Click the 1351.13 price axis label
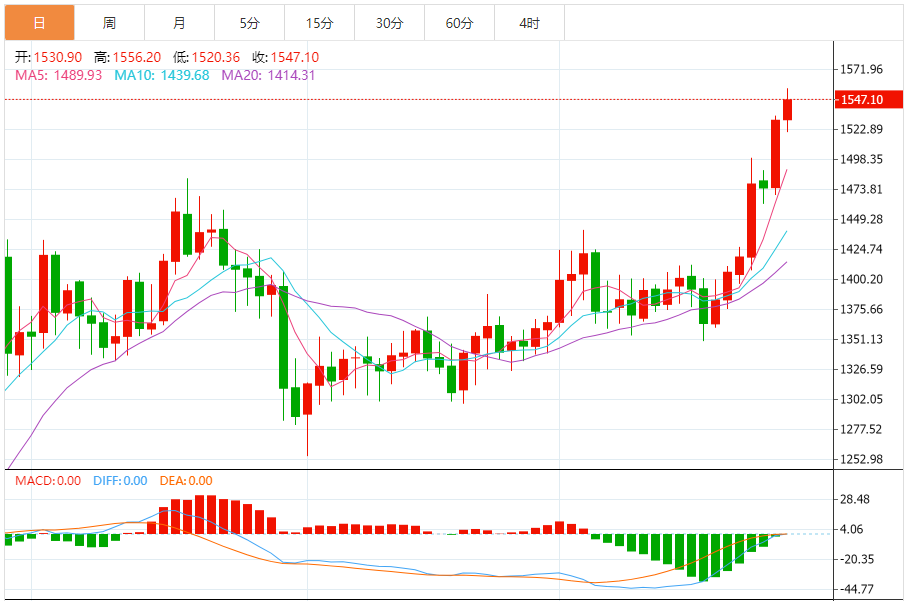This screenshot has width=906, height=601. pos(862,339)
